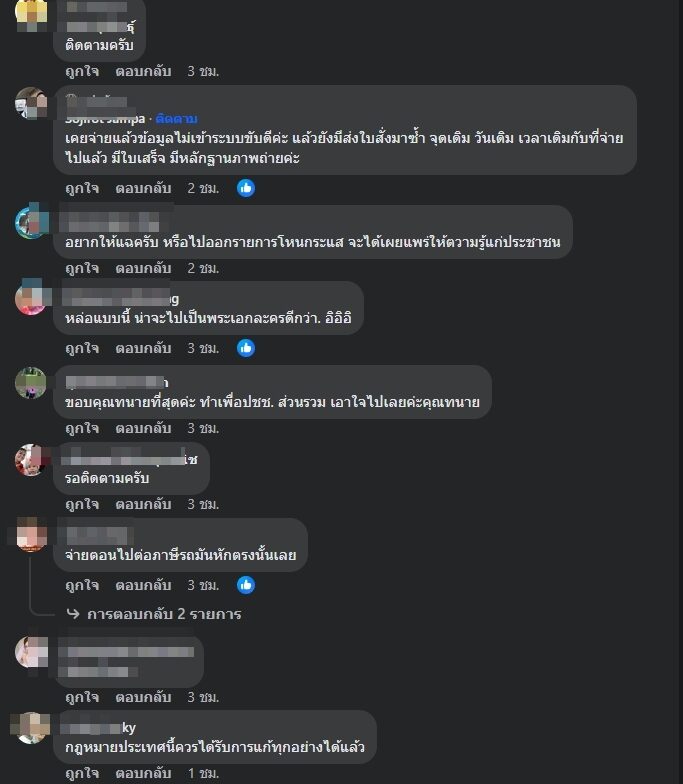The height and width of the screenshot is (784, 683).
Task: Click the reply arrow icon beside การตอบกลับ 2 รายการ
Action: pyautogui.click(x=73, y=614)
